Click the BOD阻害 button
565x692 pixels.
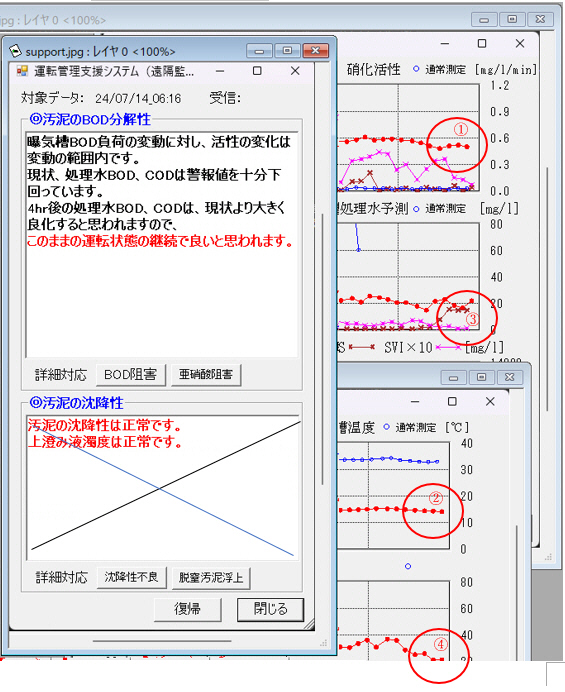131,375
